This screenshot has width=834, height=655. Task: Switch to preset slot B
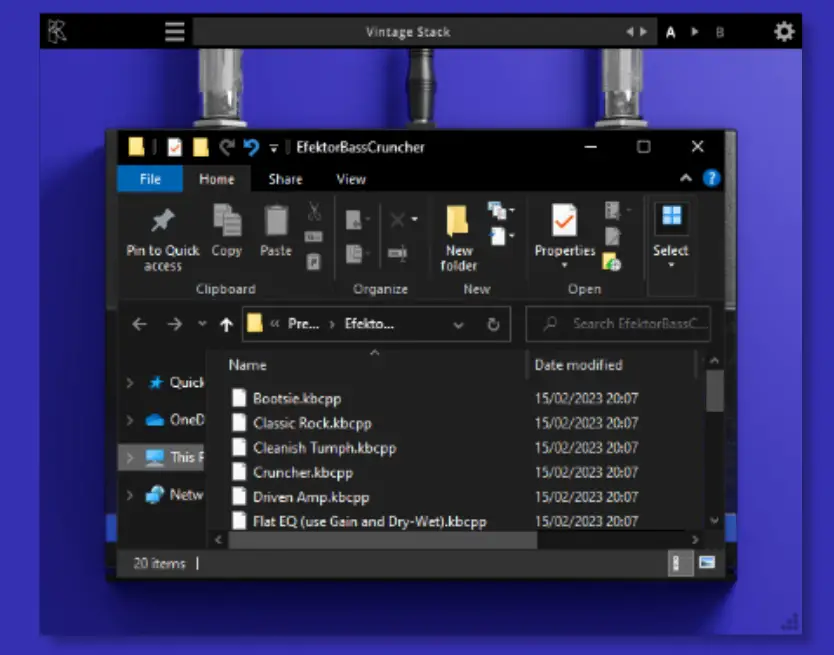(x=720, y=31)
